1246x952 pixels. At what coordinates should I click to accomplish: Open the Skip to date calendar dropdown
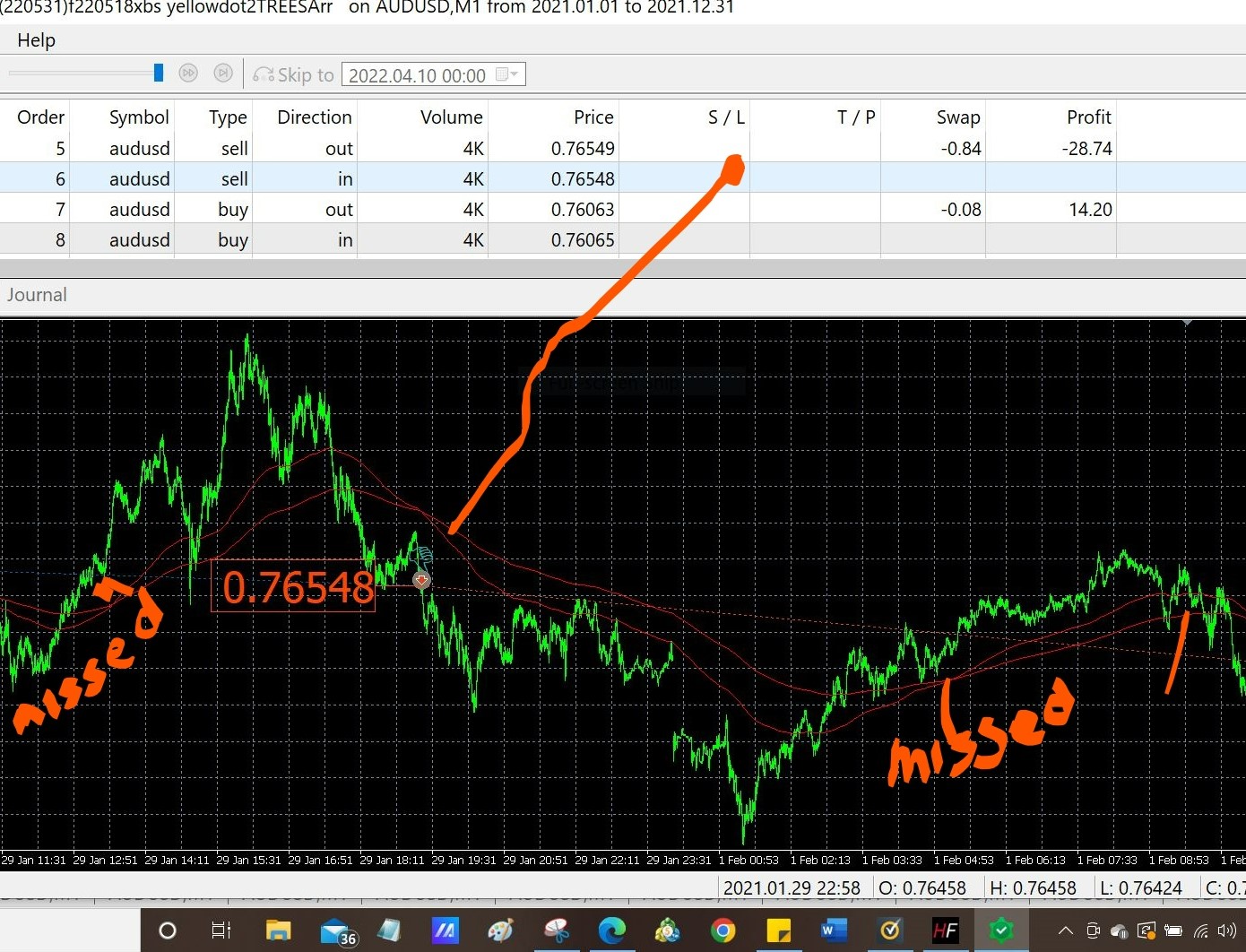coord(507,74)
